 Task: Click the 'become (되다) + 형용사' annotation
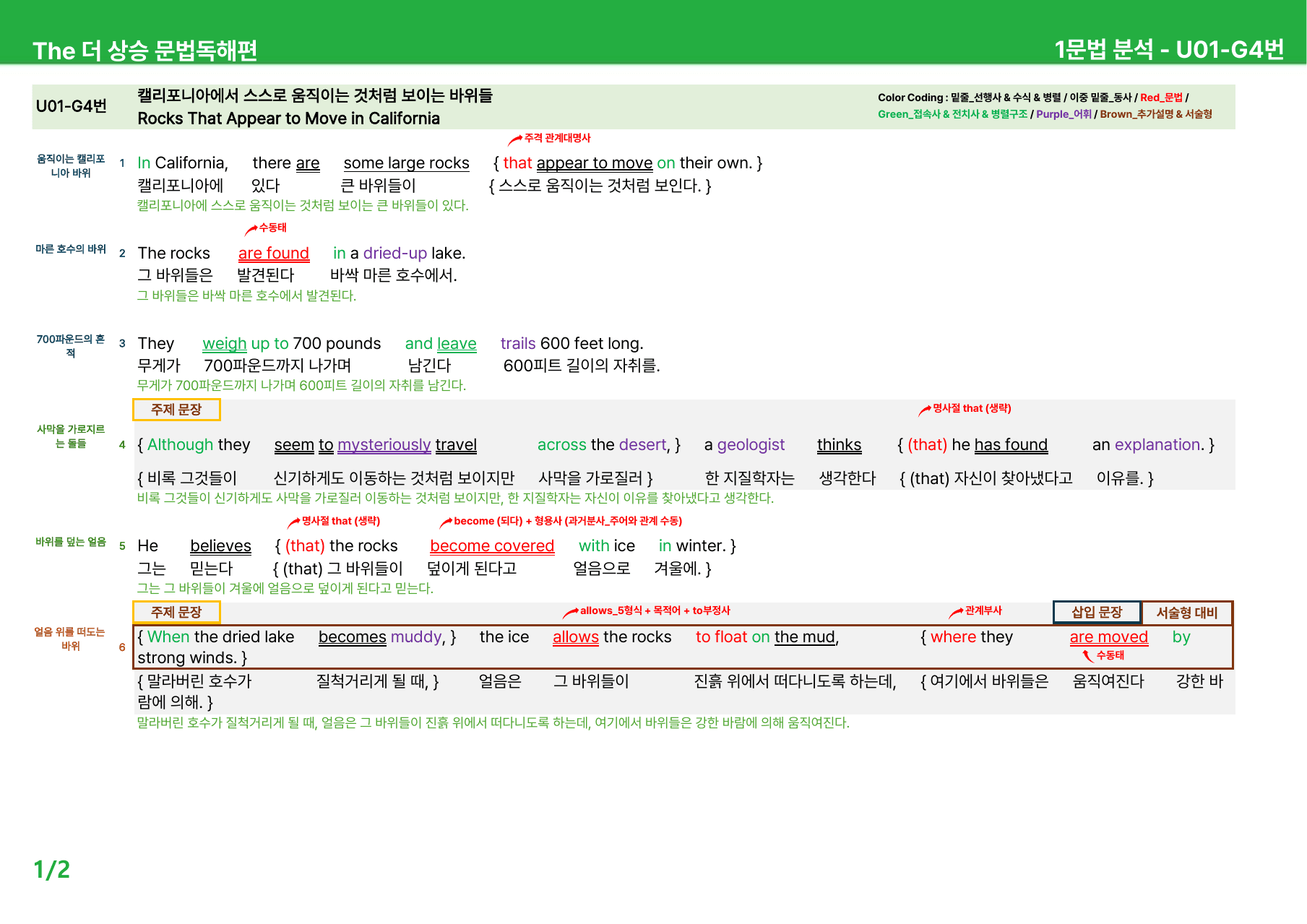click(568, 521)
